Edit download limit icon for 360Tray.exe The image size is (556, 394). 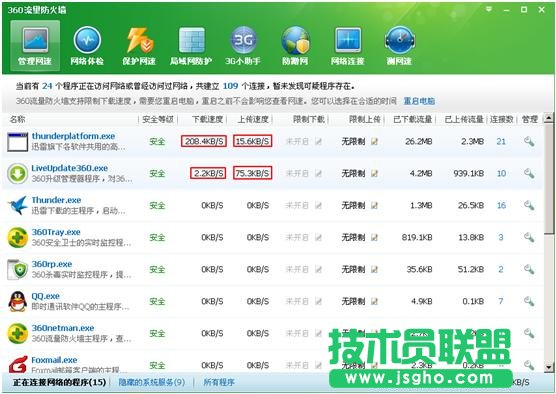point(318,237)
